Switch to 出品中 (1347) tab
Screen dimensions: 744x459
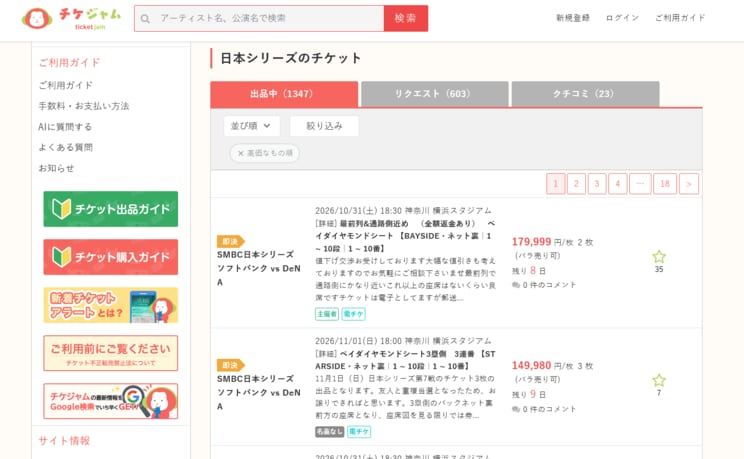284,94
